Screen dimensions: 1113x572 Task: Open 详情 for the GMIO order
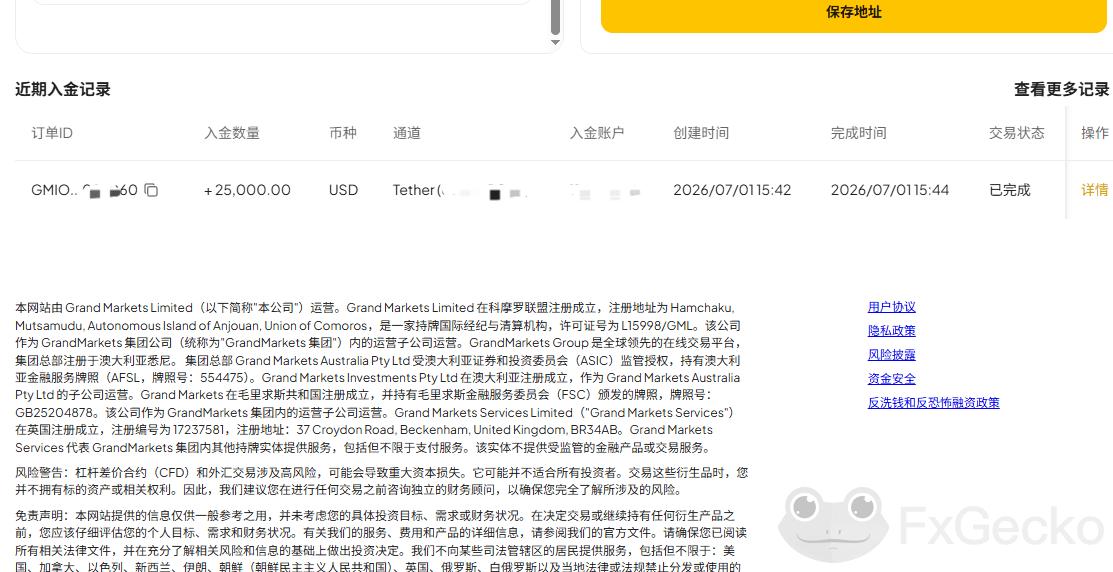pos(1094,190)
